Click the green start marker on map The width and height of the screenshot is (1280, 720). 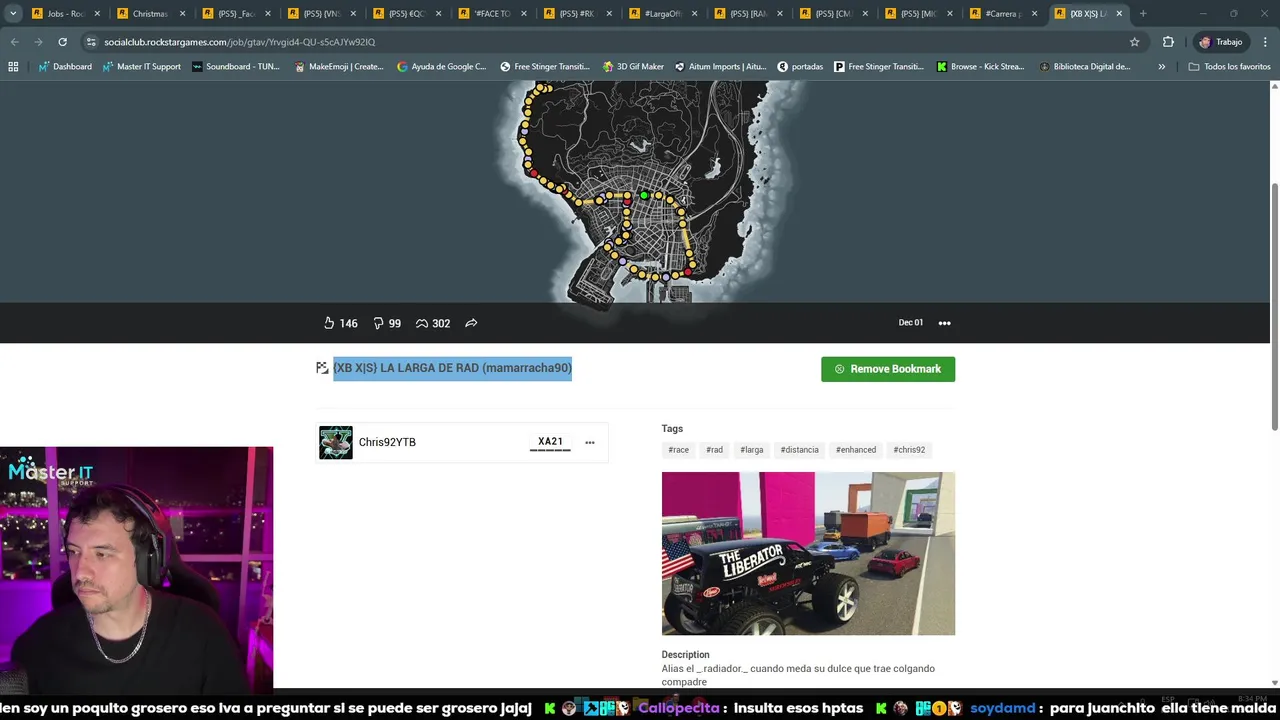click(x=644, y=195)
